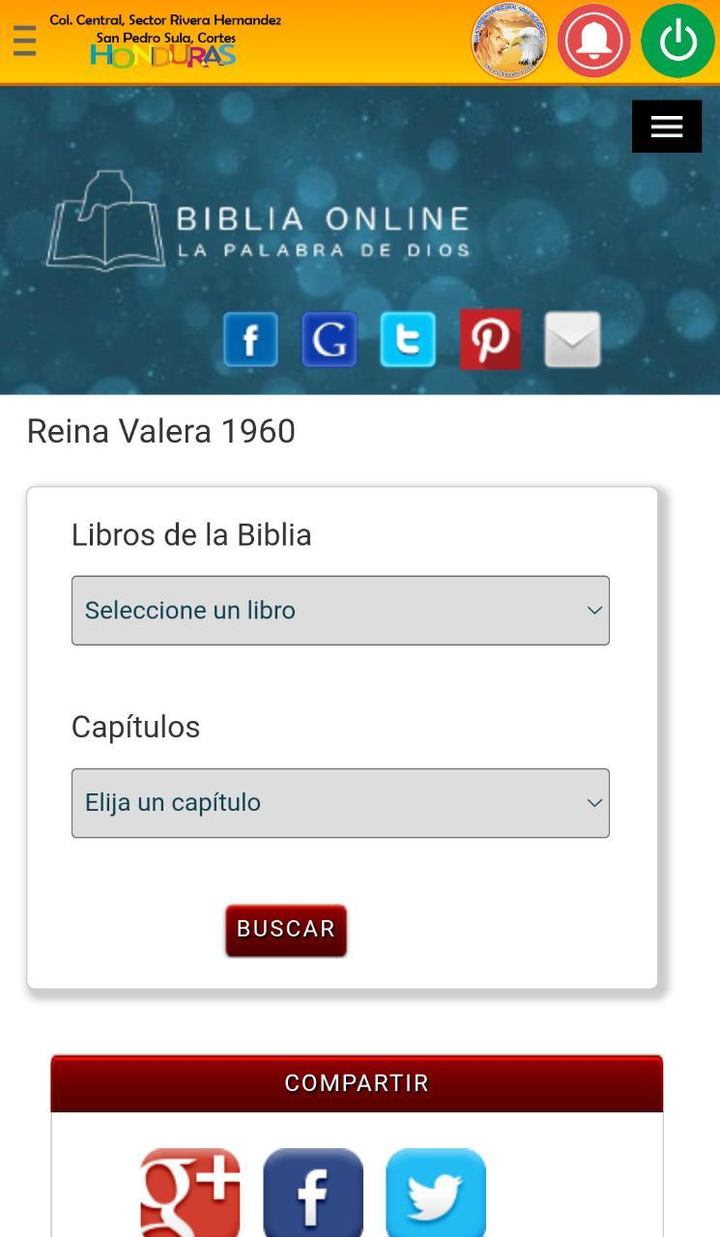Click the church logo emblem in the top bar

[509, 41]
